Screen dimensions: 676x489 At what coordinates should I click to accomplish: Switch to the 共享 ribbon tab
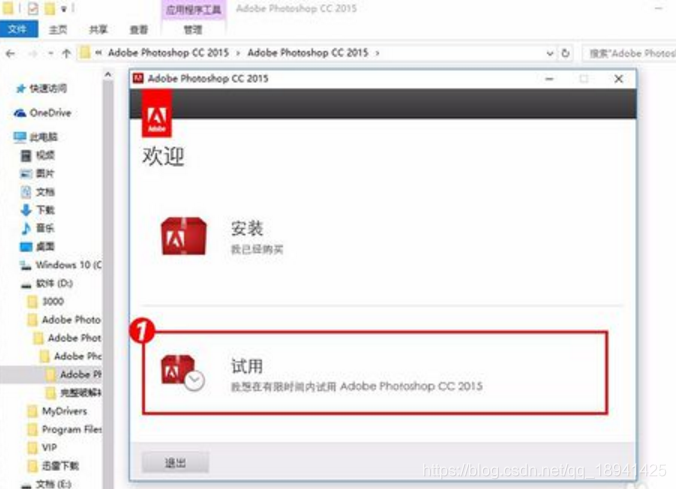[98, 30]
